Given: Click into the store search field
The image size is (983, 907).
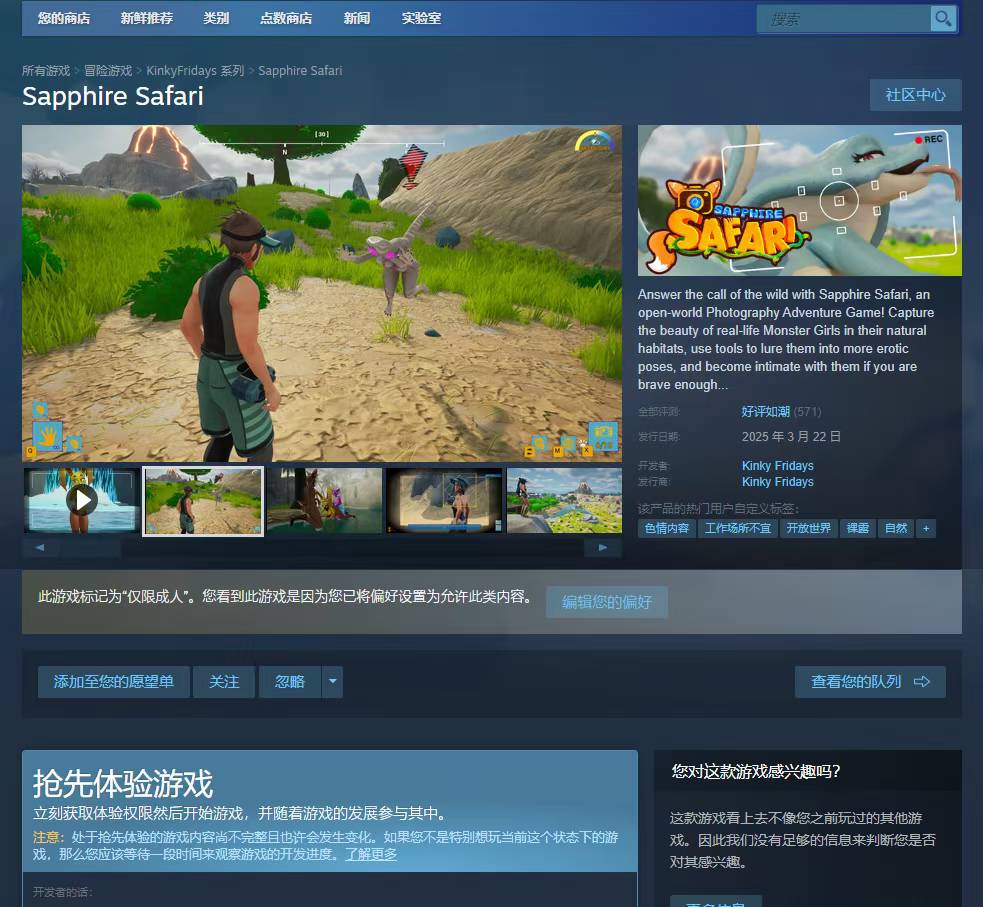Looking at the screenshot, I should [x=843, y=19].
